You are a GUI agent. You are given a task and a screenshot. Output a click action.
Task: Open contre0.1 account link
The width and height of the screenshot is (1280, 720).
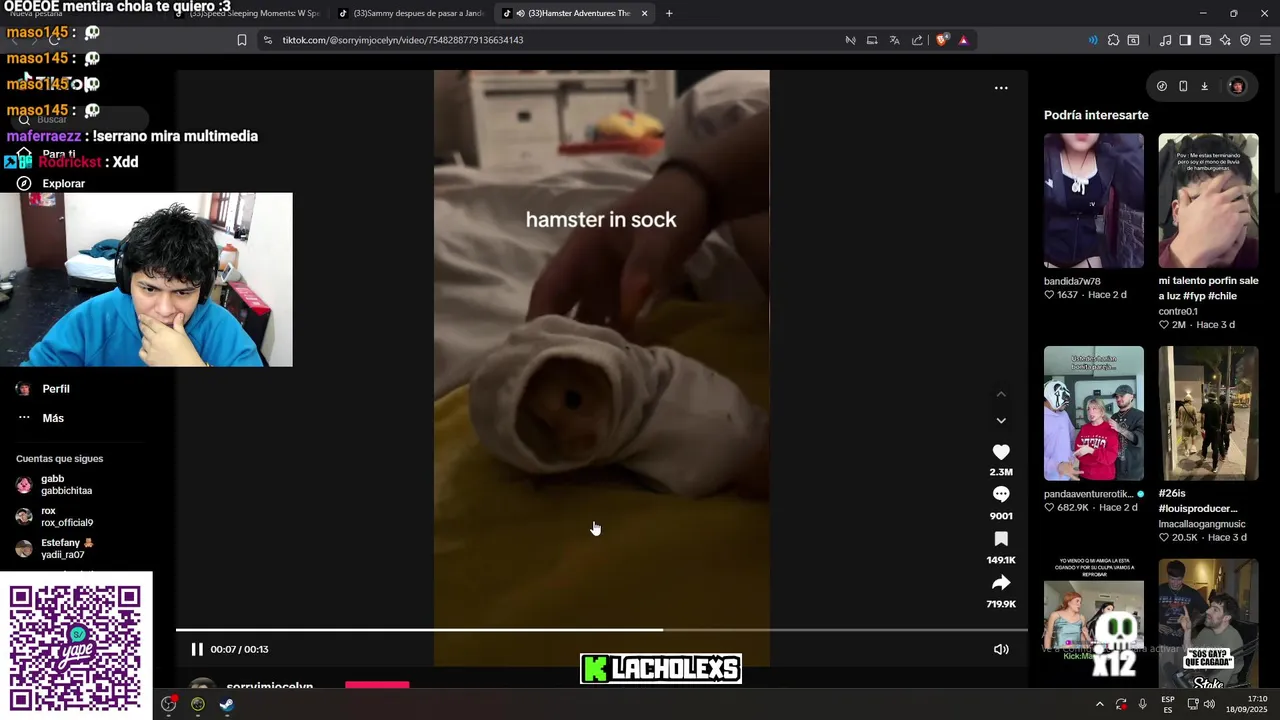click(x=1178, y=311)
